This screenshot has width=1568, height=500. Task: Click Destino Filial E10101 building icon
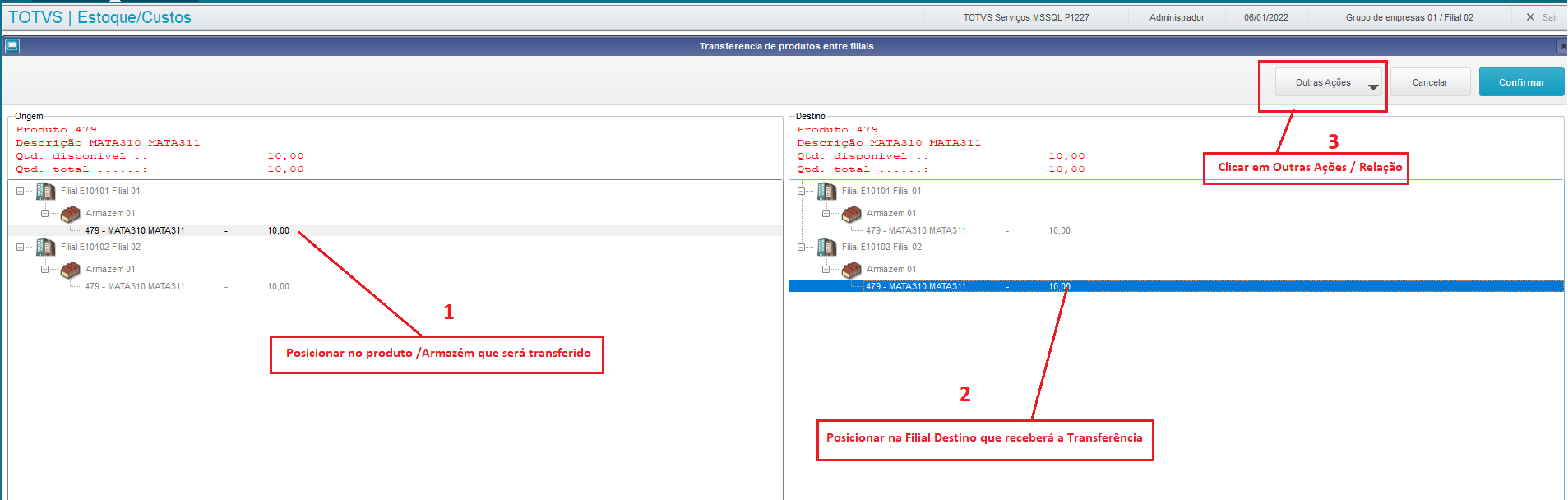point(827,191)
